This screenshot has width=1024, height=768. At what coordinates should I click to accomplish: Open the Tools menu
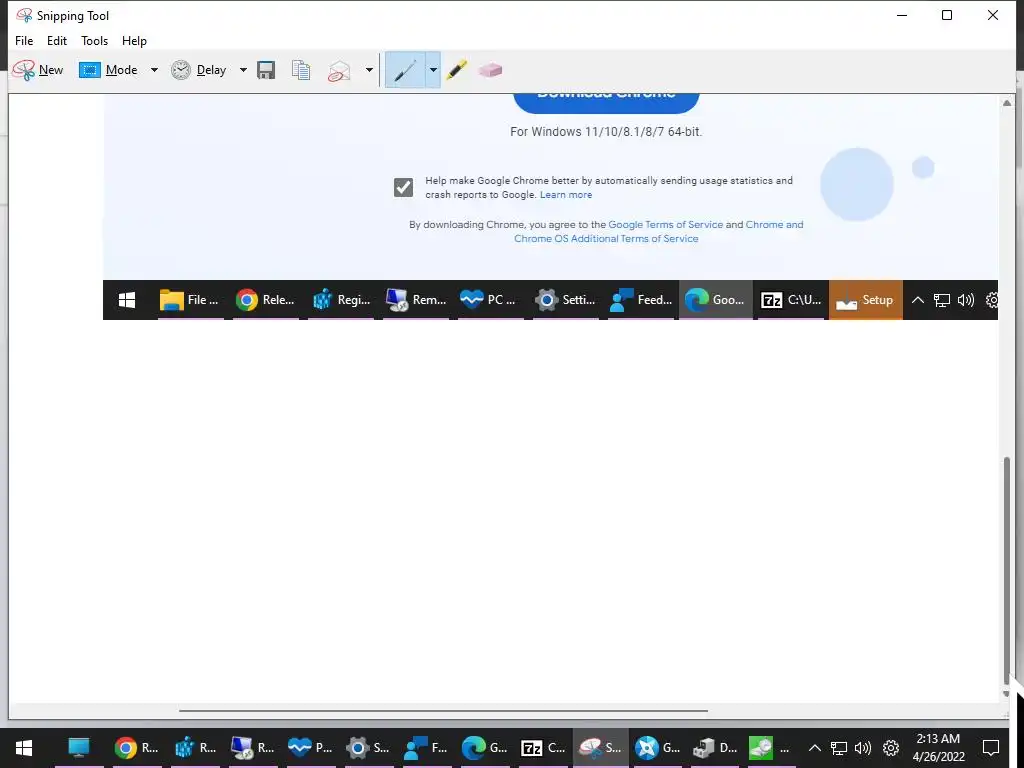coord(95,40)
